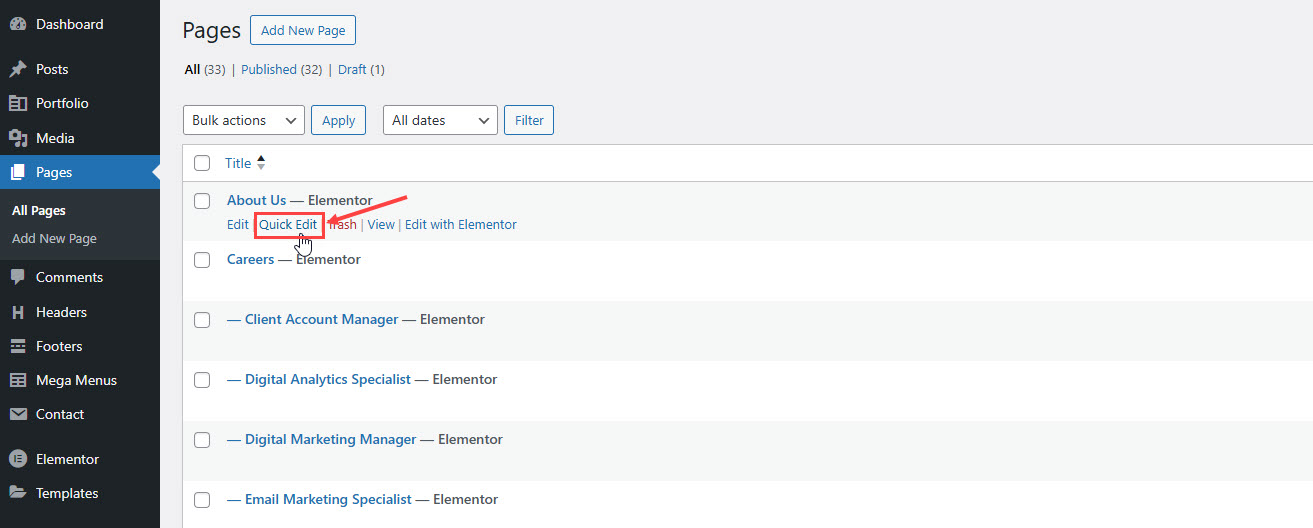1313x528 pixels.
Task: Open the Bulk actions dropdown
Action: (244, 120)
